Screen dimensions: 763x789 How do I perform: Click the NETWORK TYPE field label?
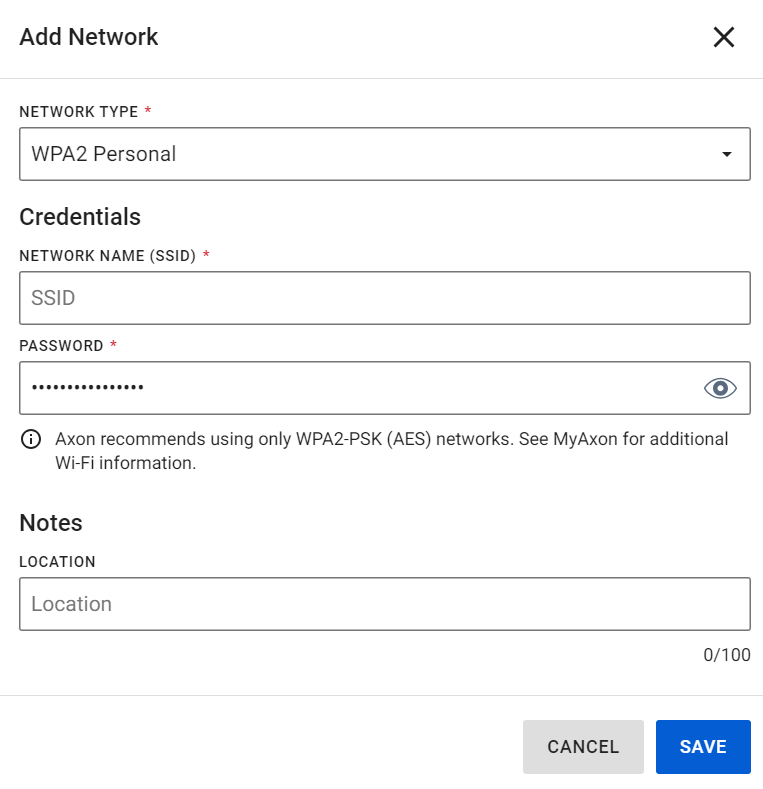click(x=78, y=112)
